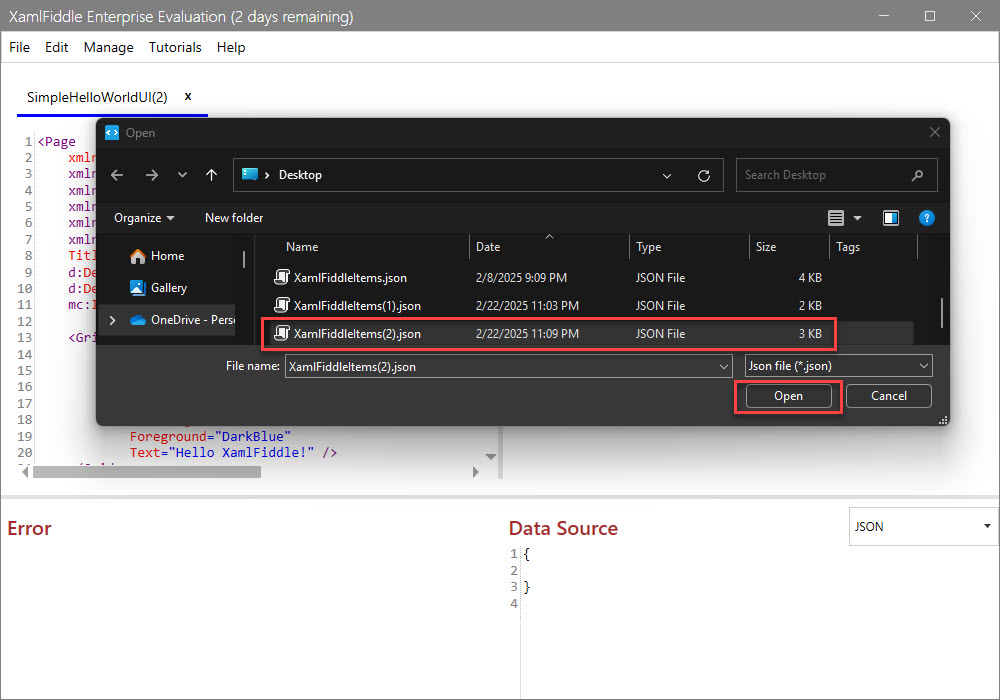Minimize the XamlFiddle window

884,16
